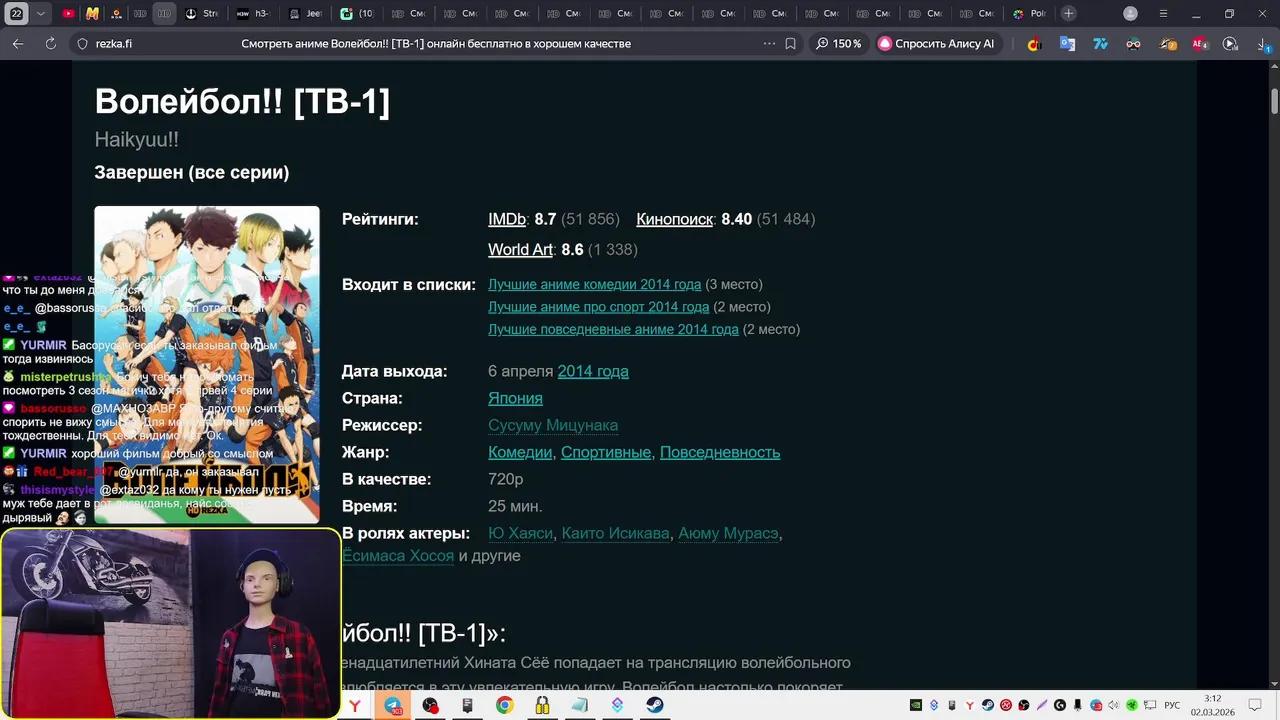Viewport: 1280px width, 720px height.
Task: Open OBS Studio from the taskbar
Action: [430, 705]
